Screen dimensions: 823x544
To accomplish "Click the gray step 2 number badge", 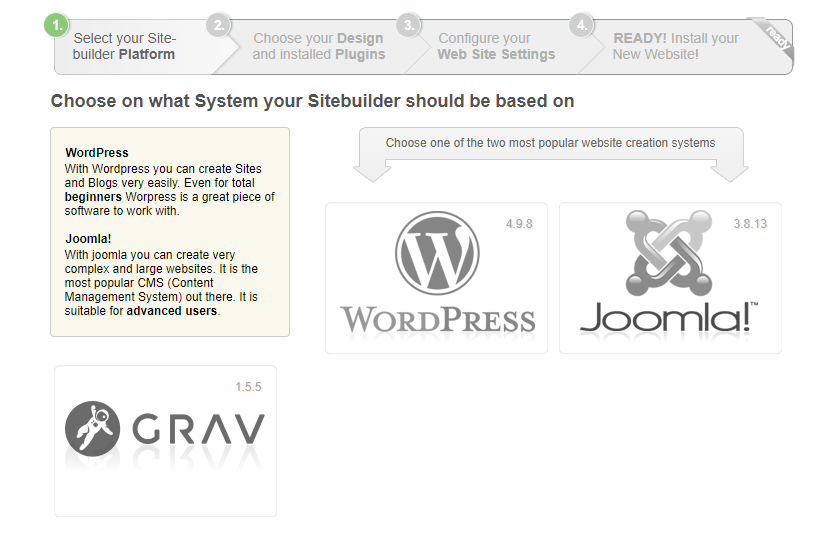I will coord(219,25).
